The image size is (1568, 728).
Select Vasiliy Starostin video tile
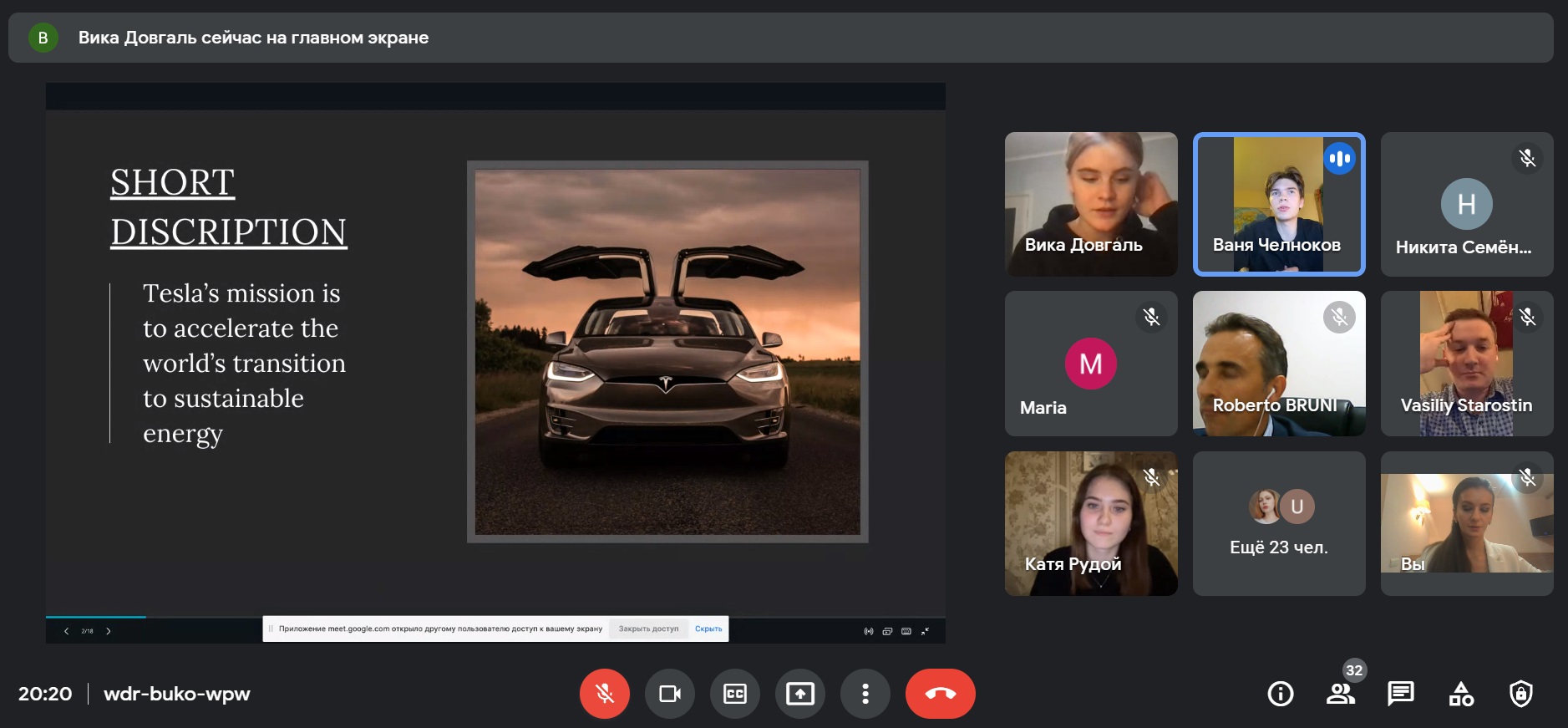coord(1467,364)
